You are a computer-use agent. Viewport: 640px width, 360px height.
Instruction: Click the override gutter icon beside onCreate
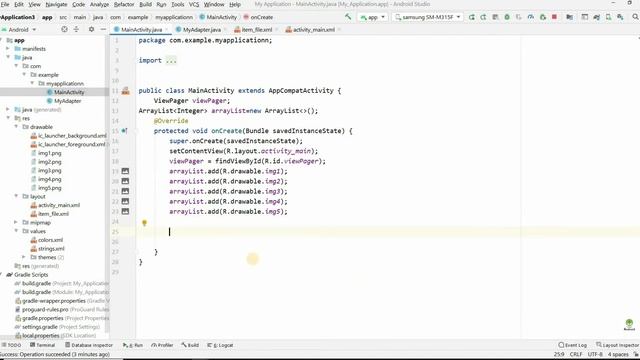pos(124,131)
